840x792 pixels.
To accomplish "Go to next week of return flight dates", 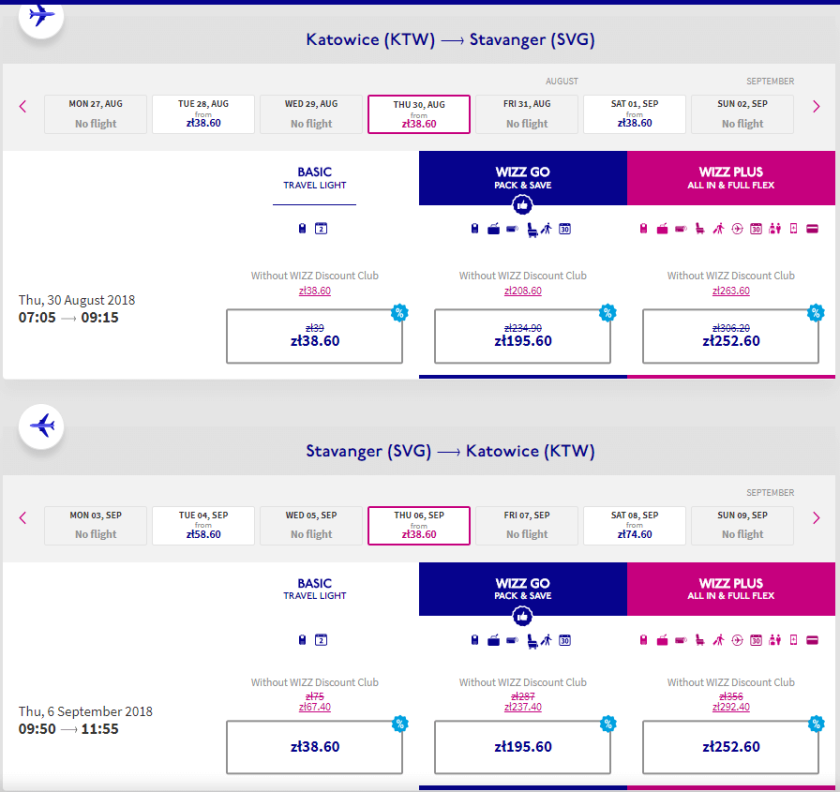I will (x=816, y=517).
